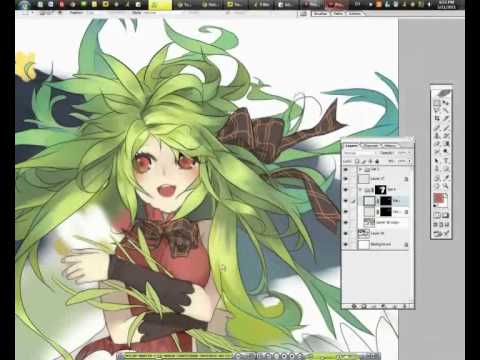Viewport: 480px width, 360px height.
Task: Select the Rectangular Marquee tool
Action: [437, 103]
